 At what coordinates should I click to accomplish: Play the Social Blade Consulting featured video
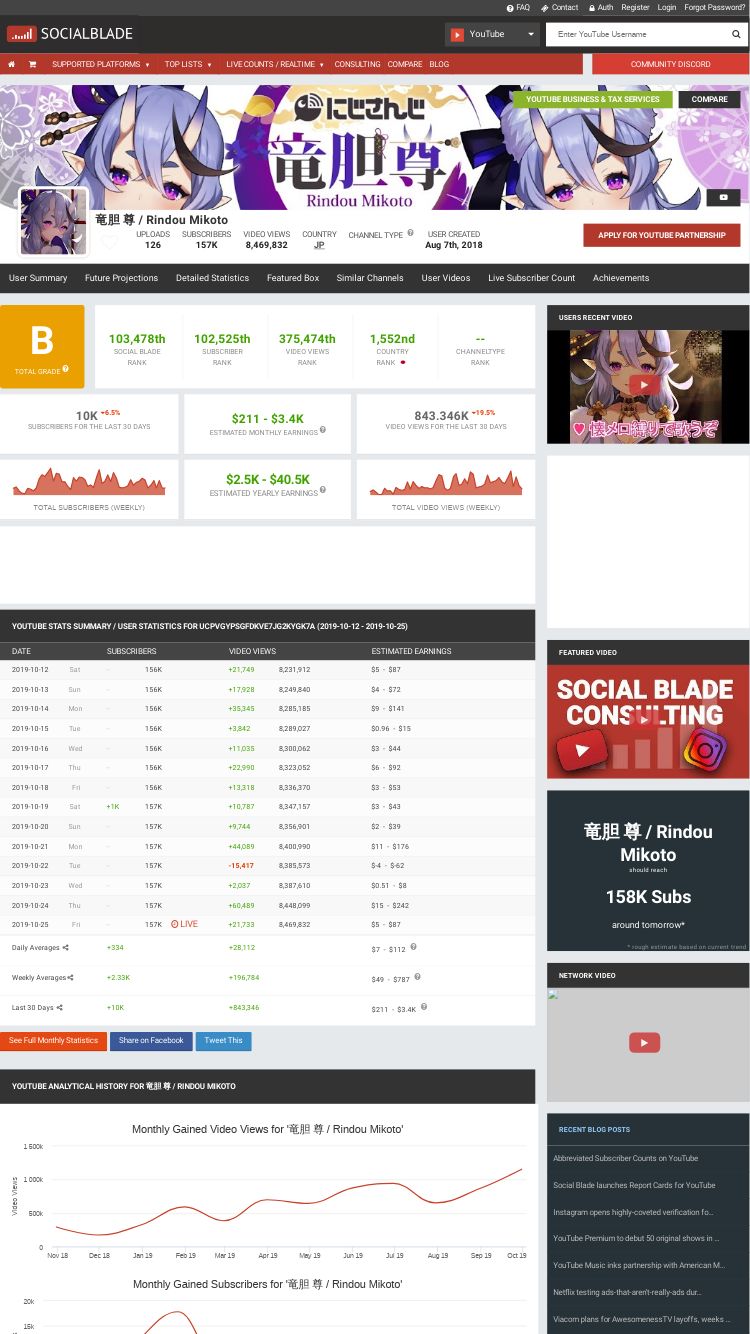(x=644, y=720)
